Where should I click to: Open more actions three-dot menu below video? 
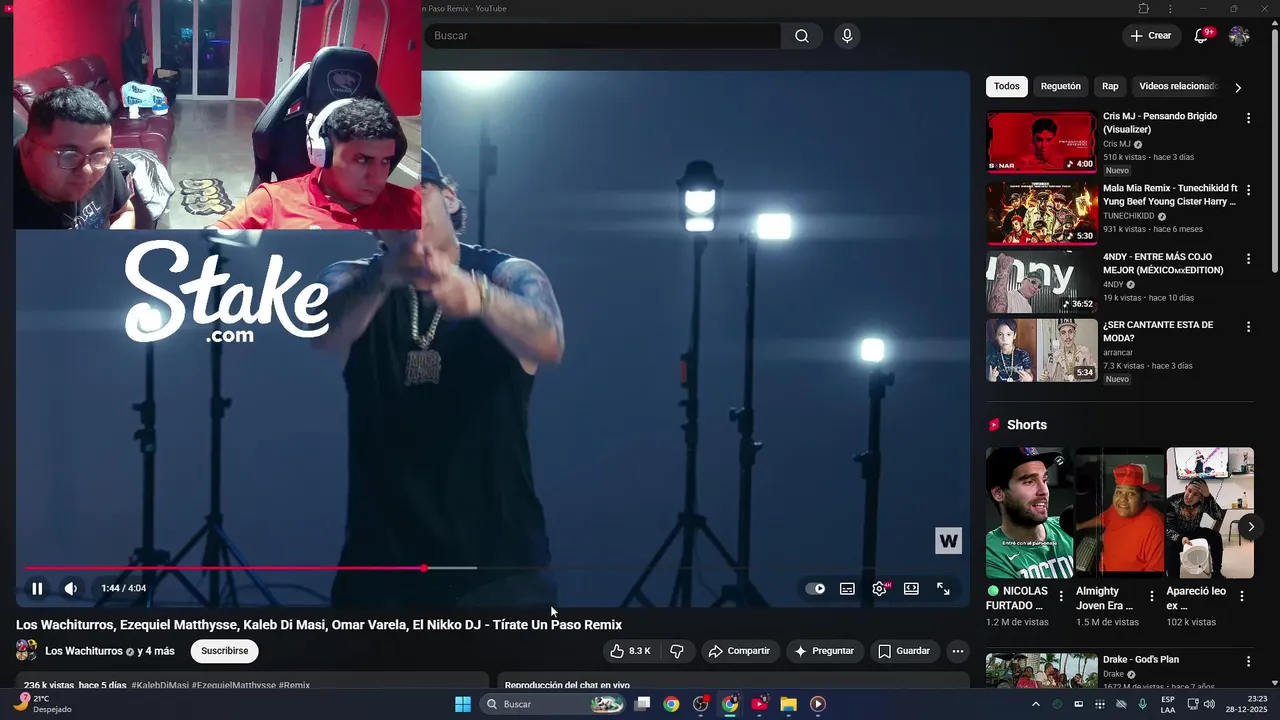click(957, 651)
